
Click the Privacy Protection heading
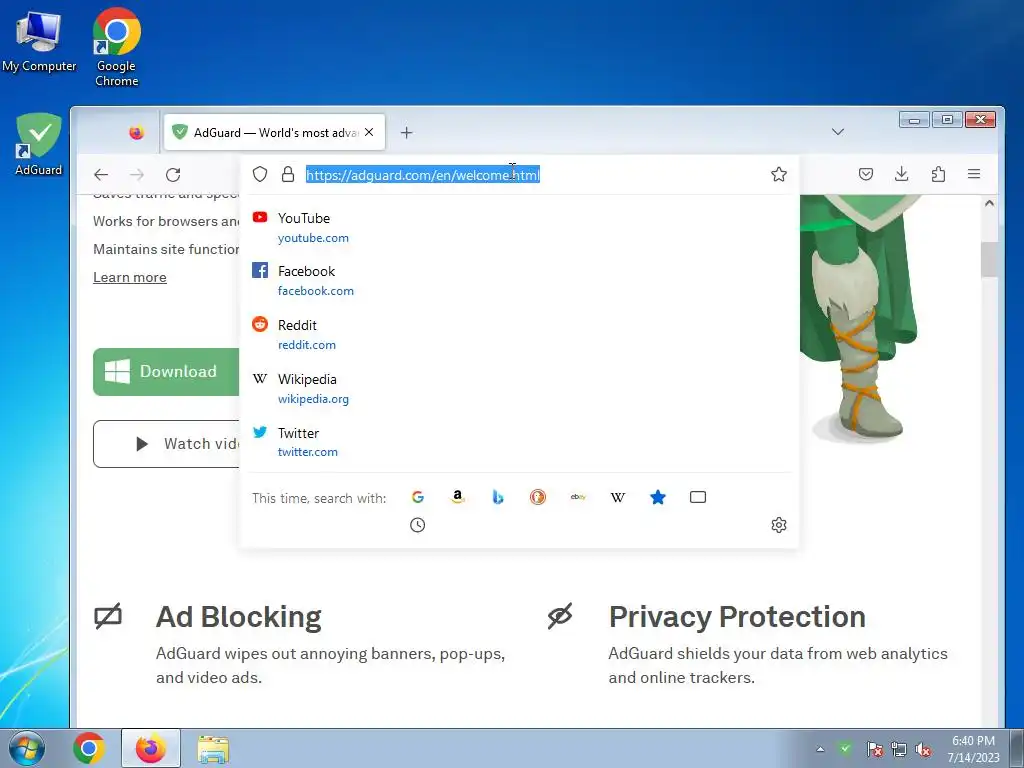click(x=737, y=616)
